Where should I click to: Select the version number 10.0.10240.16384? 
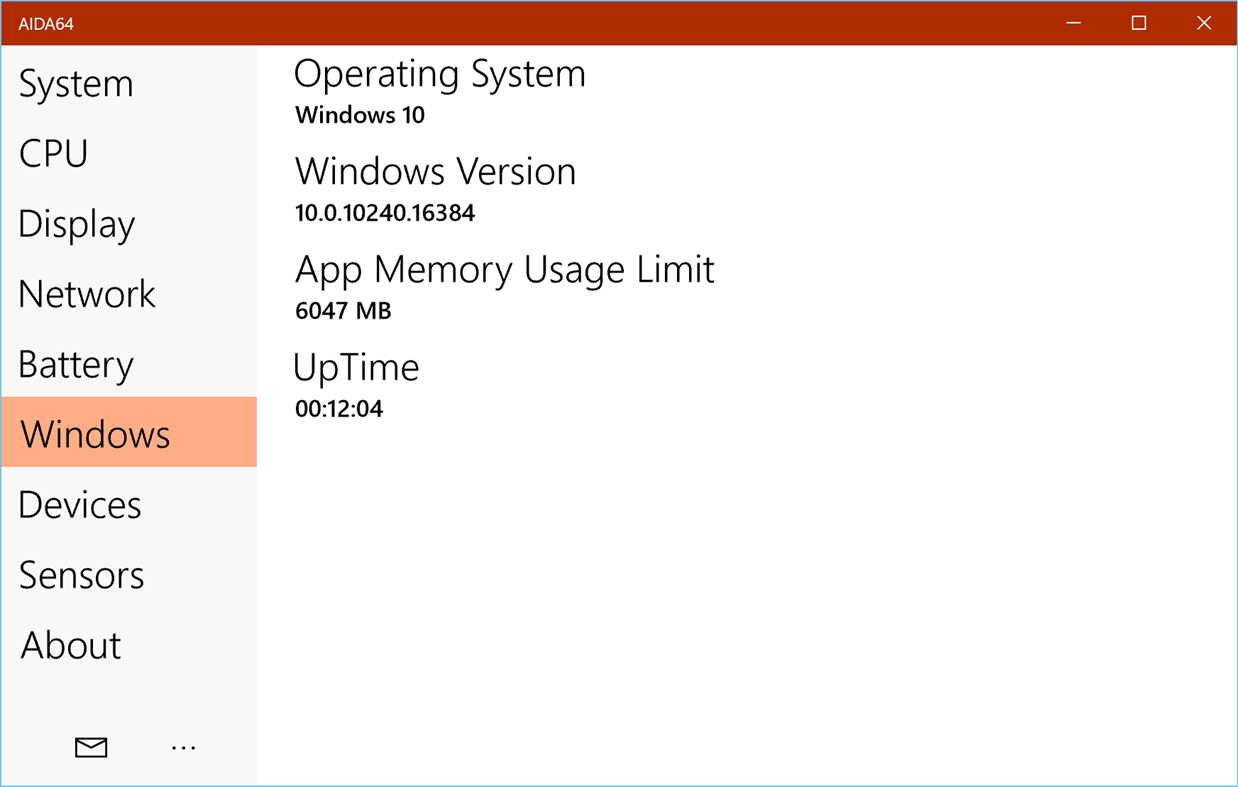[384, 212]
